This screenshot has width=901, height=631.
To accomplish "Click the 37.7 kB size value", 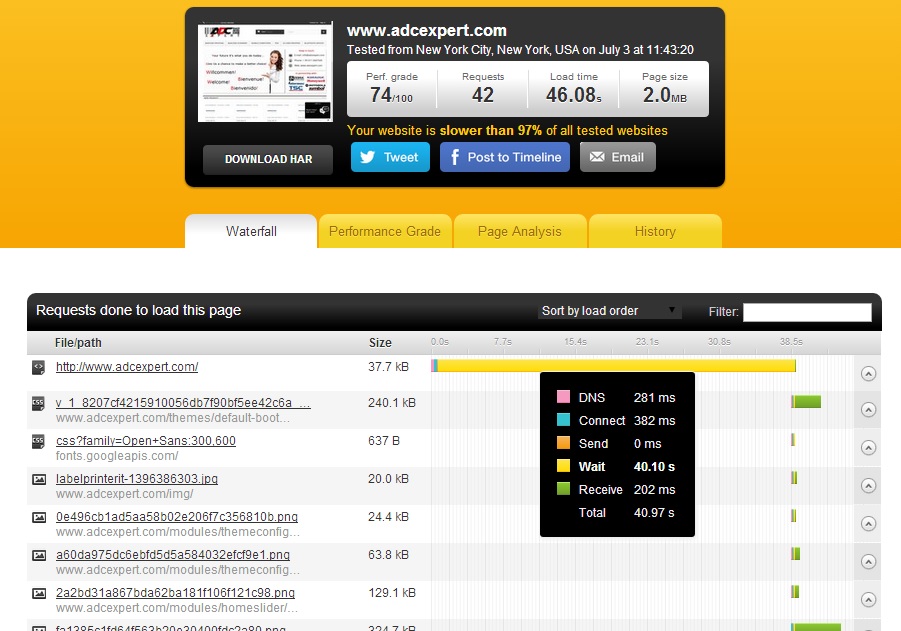I will coord(388,367).
